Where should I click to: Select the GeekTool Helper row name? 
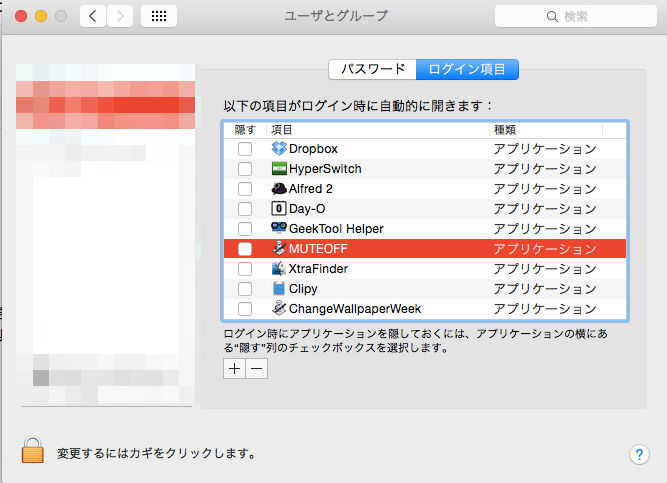(336, 229)
